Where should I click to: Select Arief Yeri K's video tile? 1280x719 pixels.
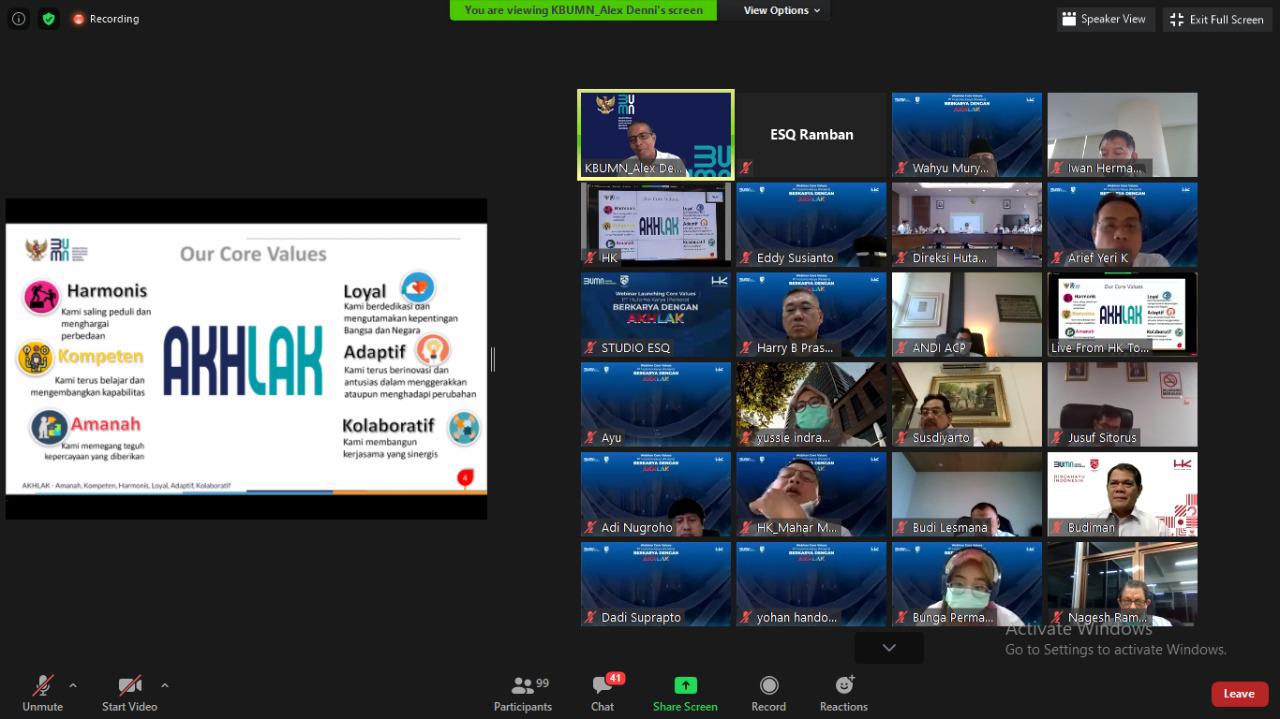[1122, 225]
